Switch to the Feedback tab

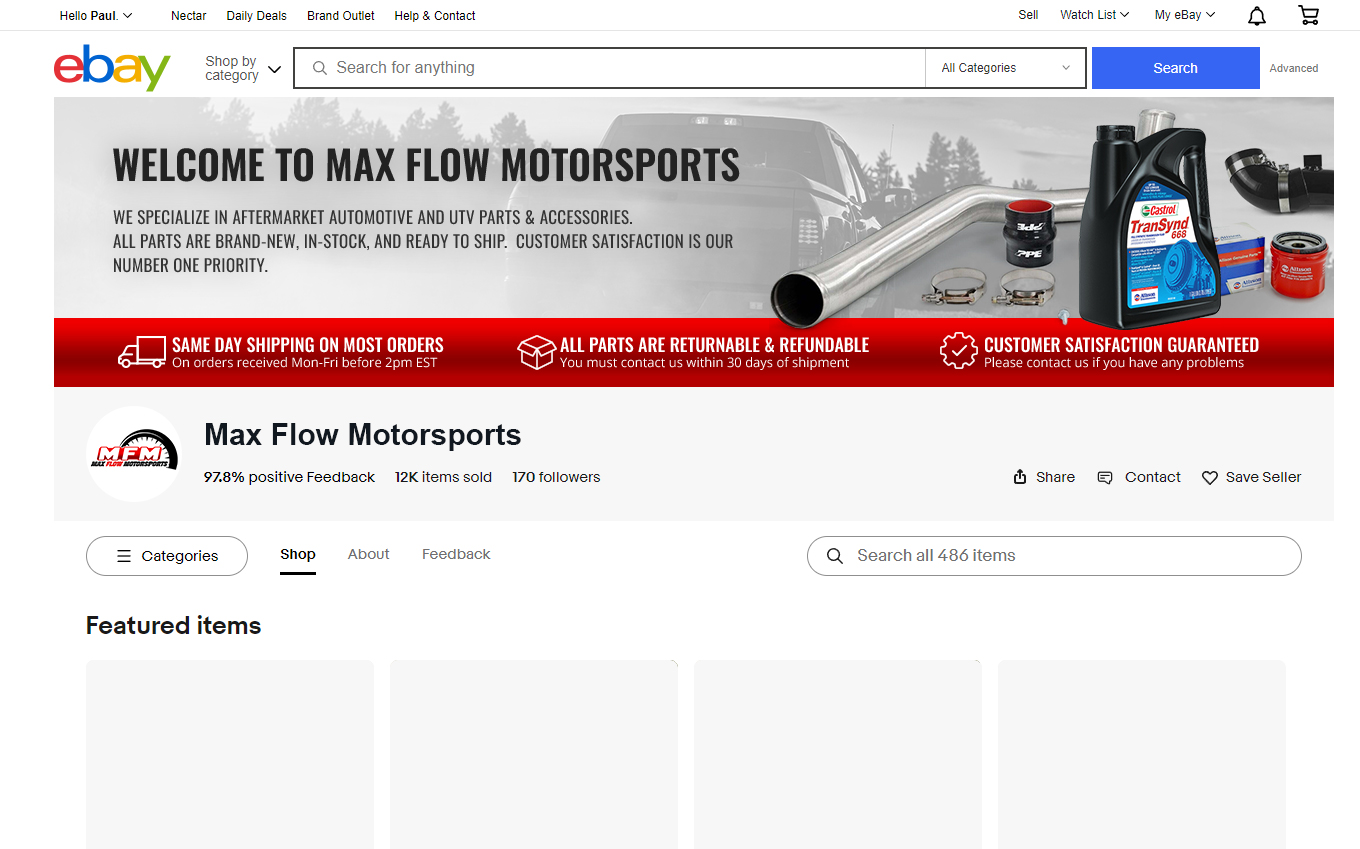[x=456, y=554]
